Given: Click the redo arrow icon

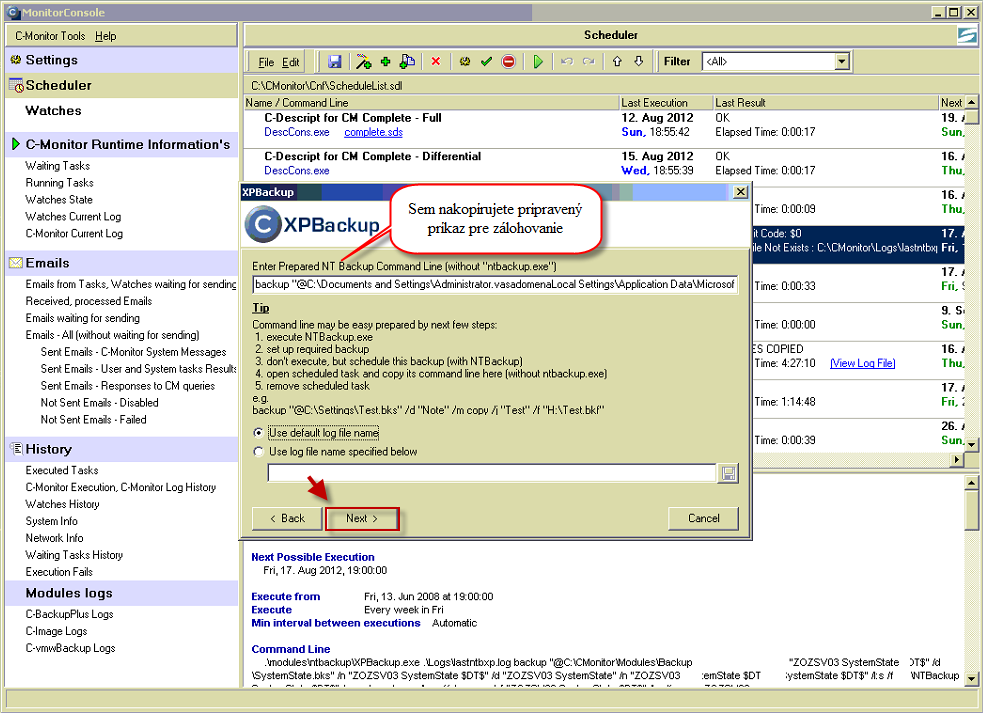Looking at the screenshot, I should point(589,61).
